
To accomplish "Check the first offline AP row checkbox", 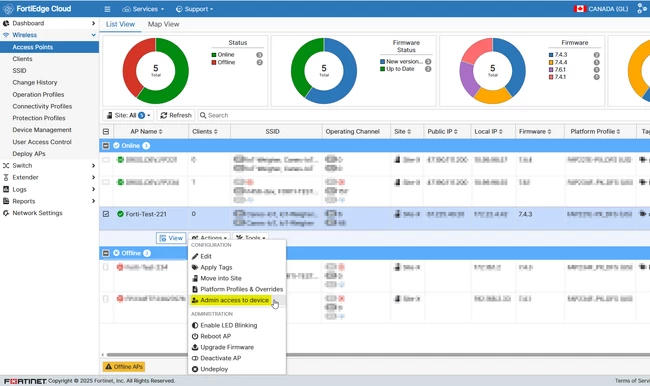I will [106, 267].
